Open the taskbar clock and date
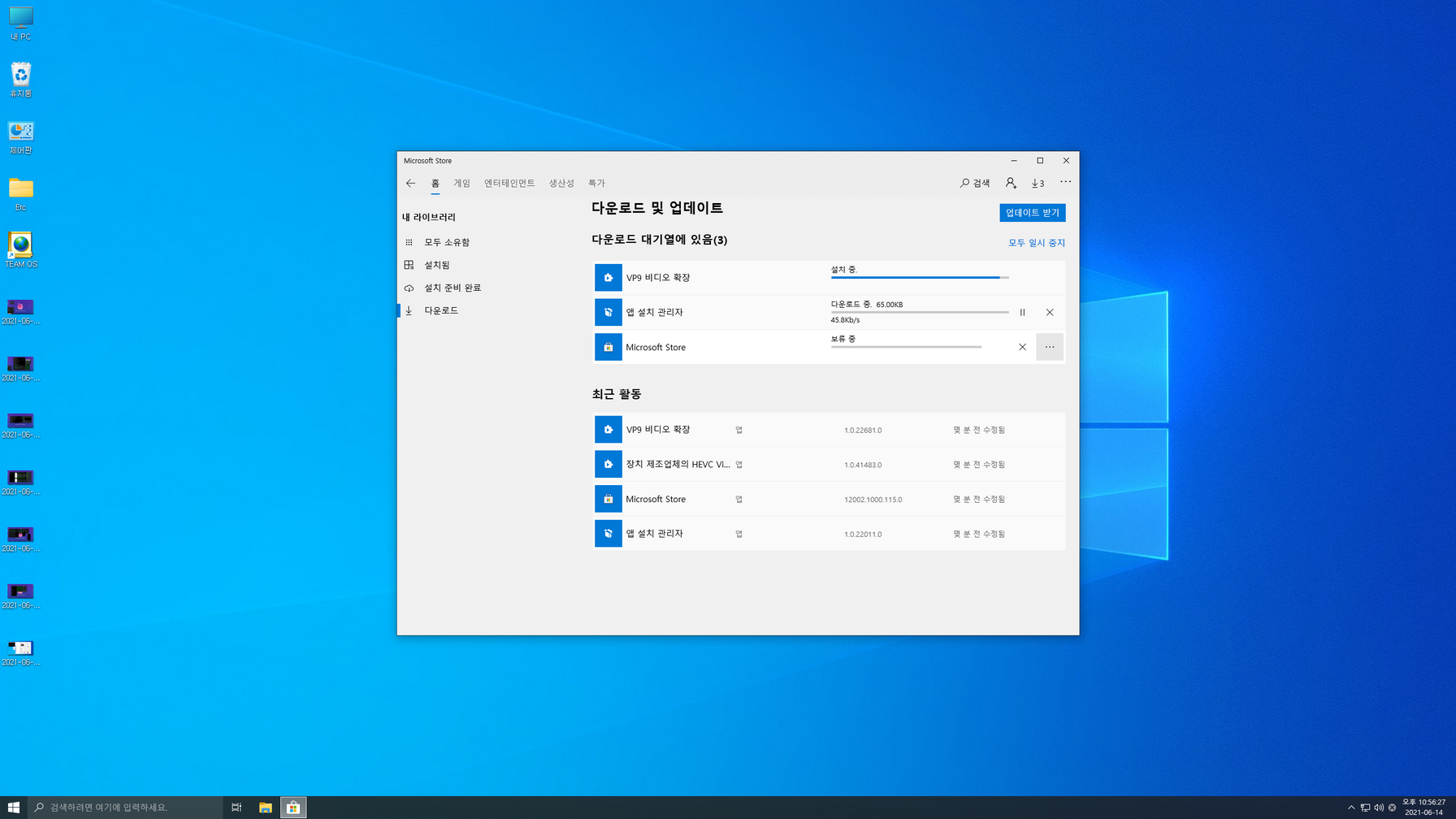 coord(1423,807)
